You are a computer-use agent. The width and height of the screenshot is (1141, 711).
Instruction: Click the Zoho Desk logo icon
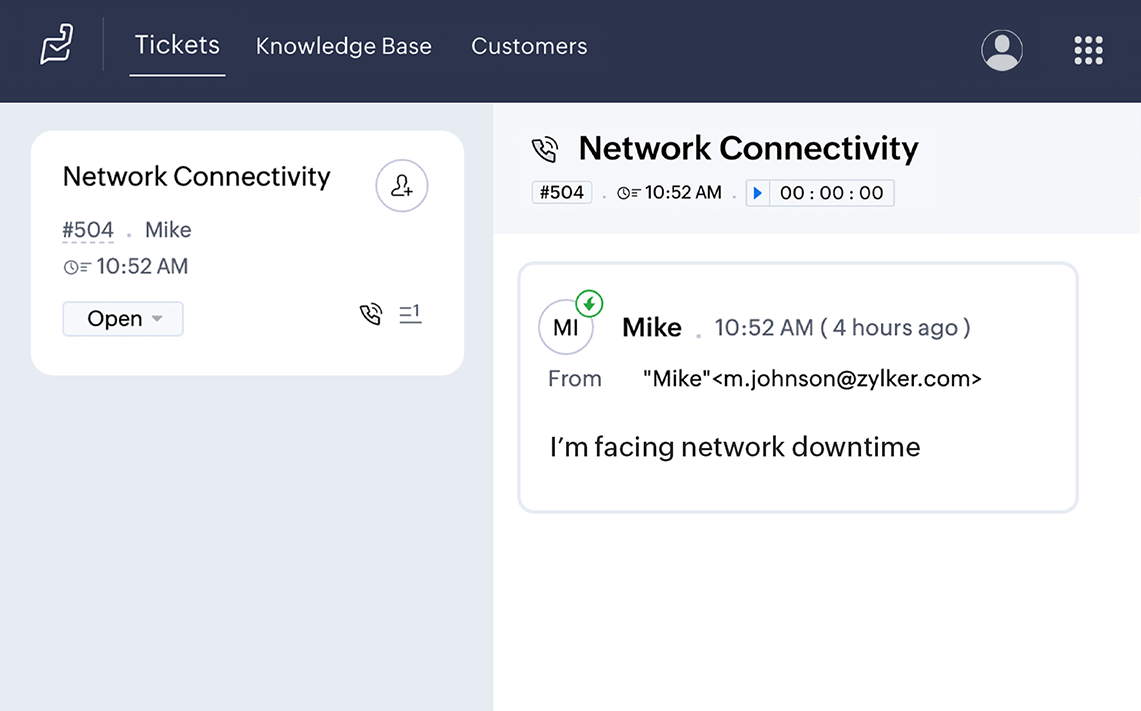(57, 46)
